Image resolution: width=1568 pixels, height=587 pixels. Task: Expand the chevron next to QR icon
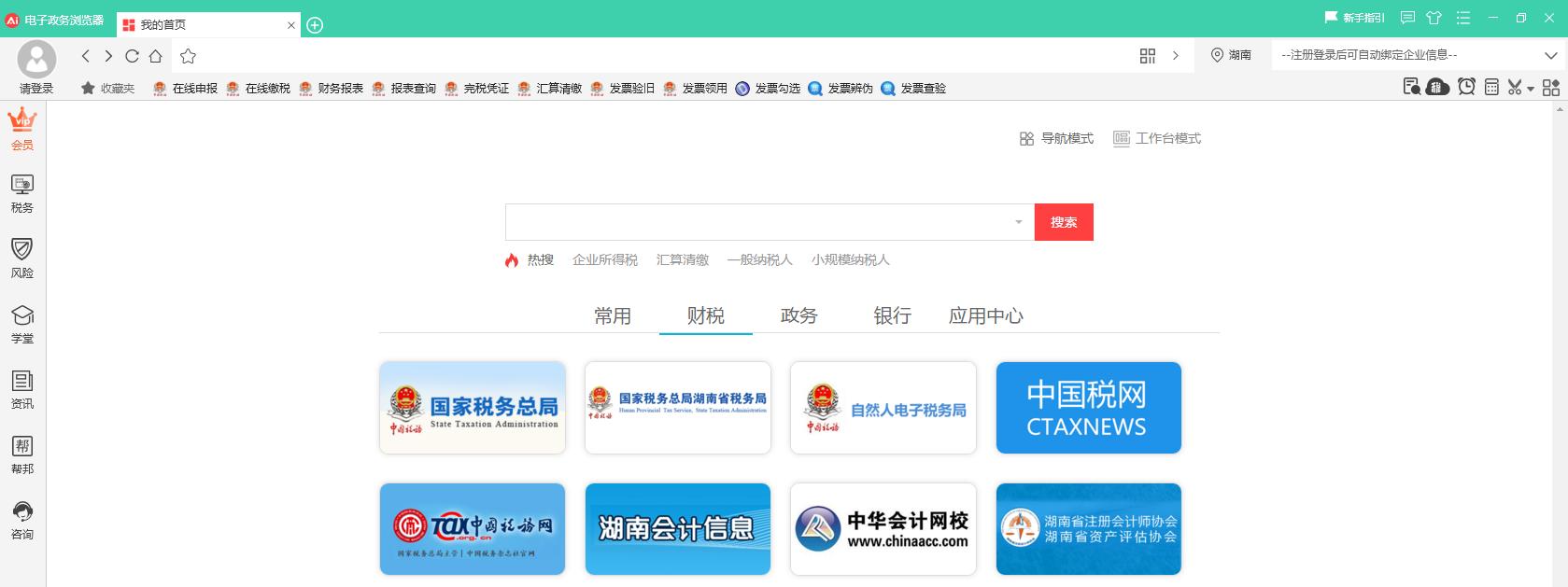[1176, 56]
